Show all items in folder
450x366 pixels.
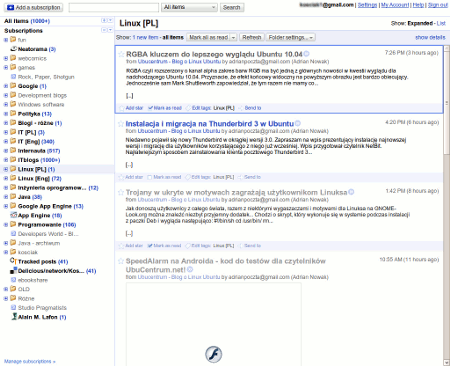pos(173,37)
